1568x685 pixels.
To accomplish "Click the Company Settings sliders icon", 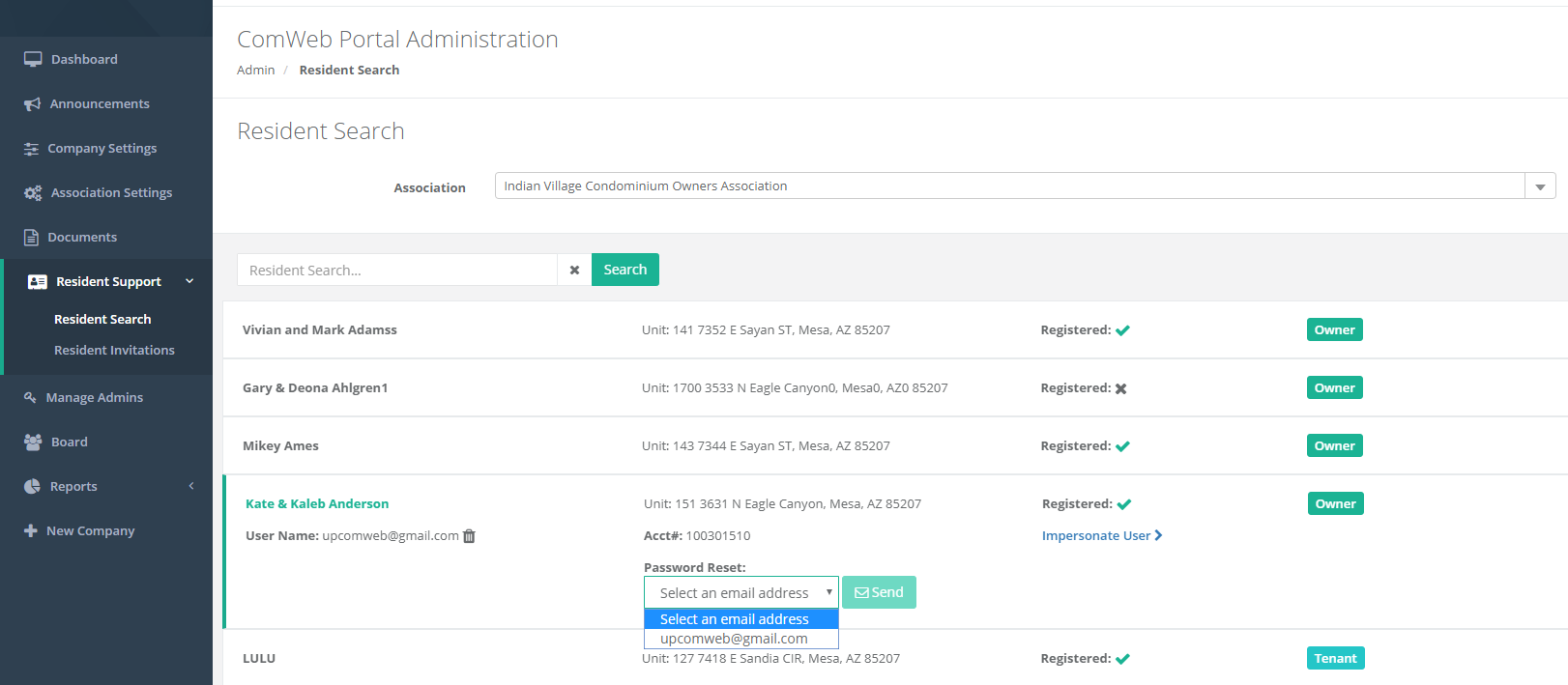I will tap(31, 149).
